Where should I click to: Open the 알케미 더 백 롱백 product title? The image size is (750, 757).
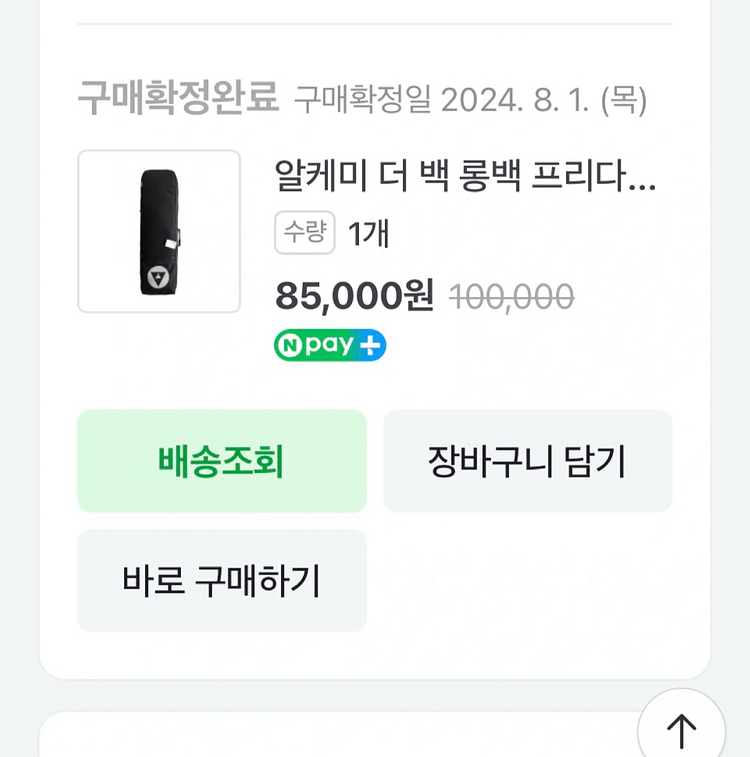click(465, 177)
